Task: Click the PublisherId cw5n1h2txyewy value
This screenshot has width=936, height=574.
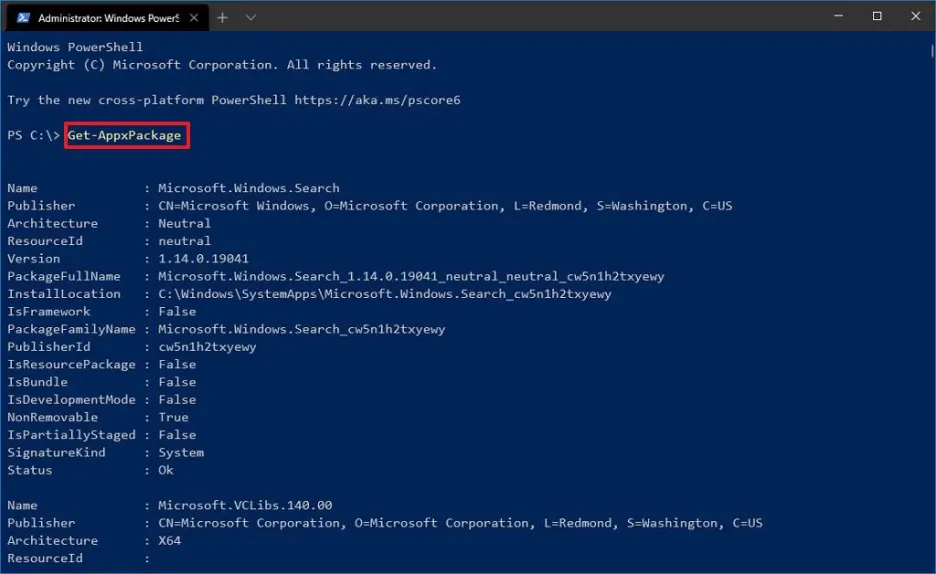Action: (x=207, y=347)
